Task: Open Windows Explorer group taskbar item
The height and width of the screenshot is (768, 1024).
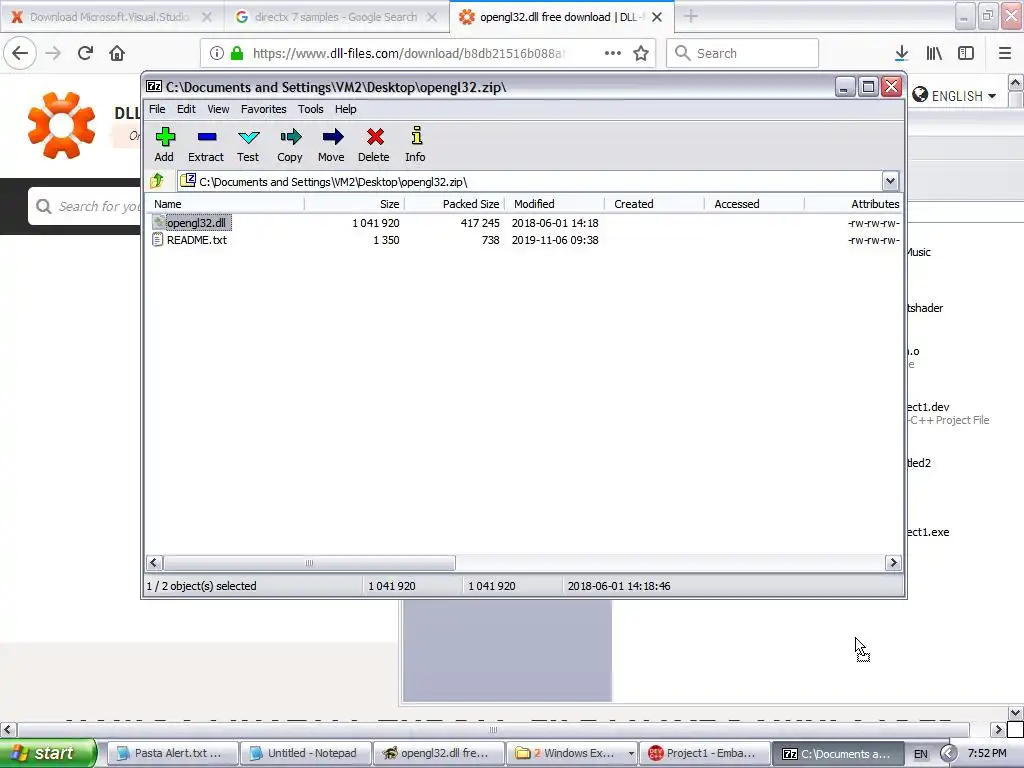Action: [x=572, y=753]
